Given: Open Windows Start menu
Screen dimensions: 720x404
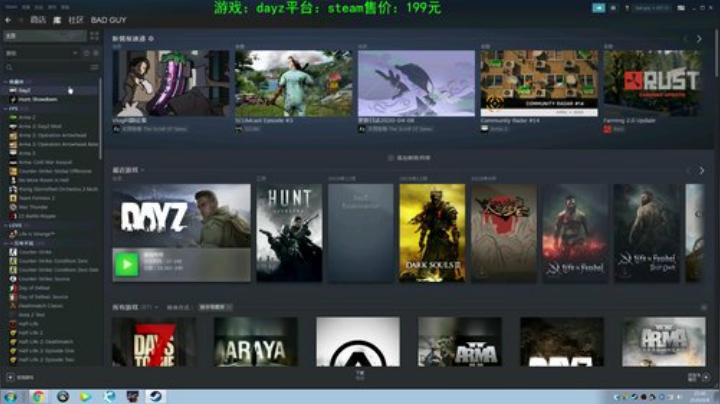Looking at the screenshot, I should tap(10, 396).
